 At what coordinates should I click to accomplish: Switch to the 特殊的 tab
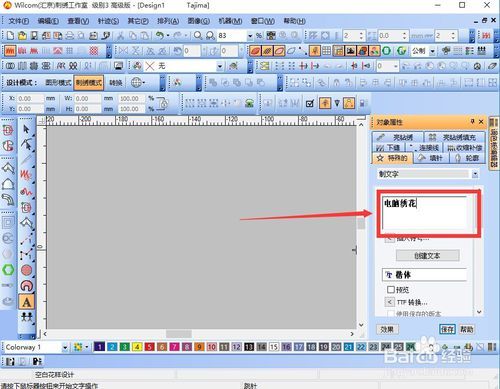coord(392,158)
